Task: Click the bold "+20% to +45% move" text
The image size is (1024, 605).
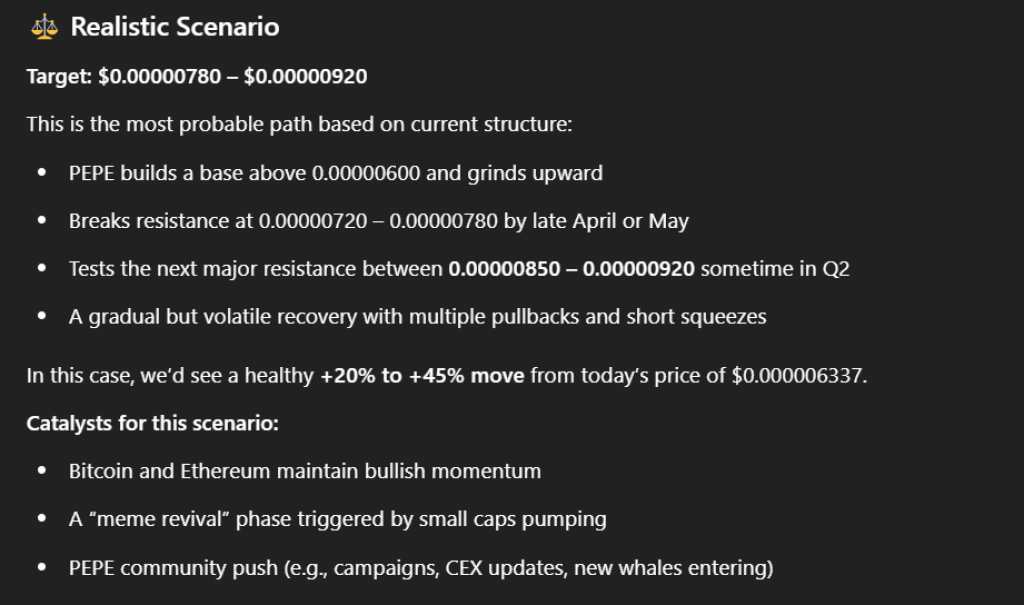Action: 422,376
